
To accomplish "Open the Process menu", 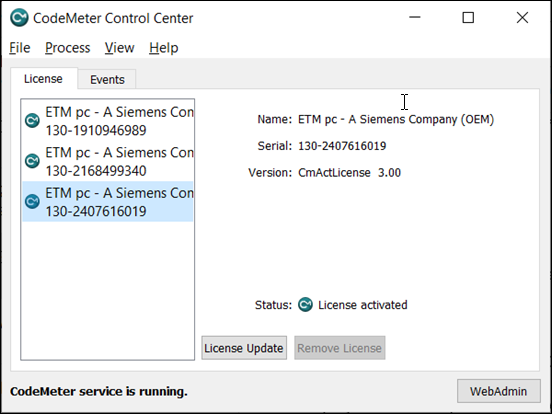I will [x=68, y=48].
